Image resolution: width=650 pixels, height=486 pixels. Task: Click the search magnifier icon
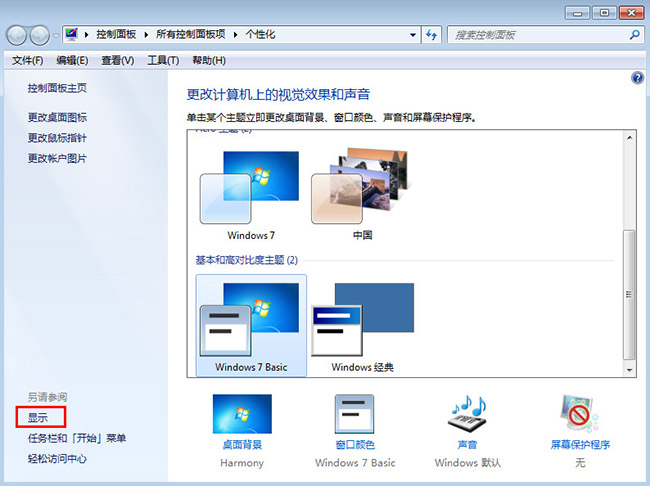[633, 35]
